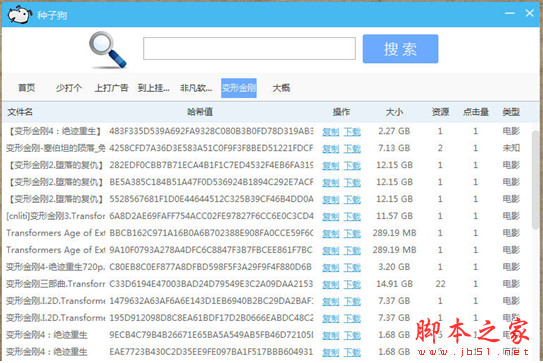Open the 上打广告 tab
543x363 pixels.
[x=112, y=88]
